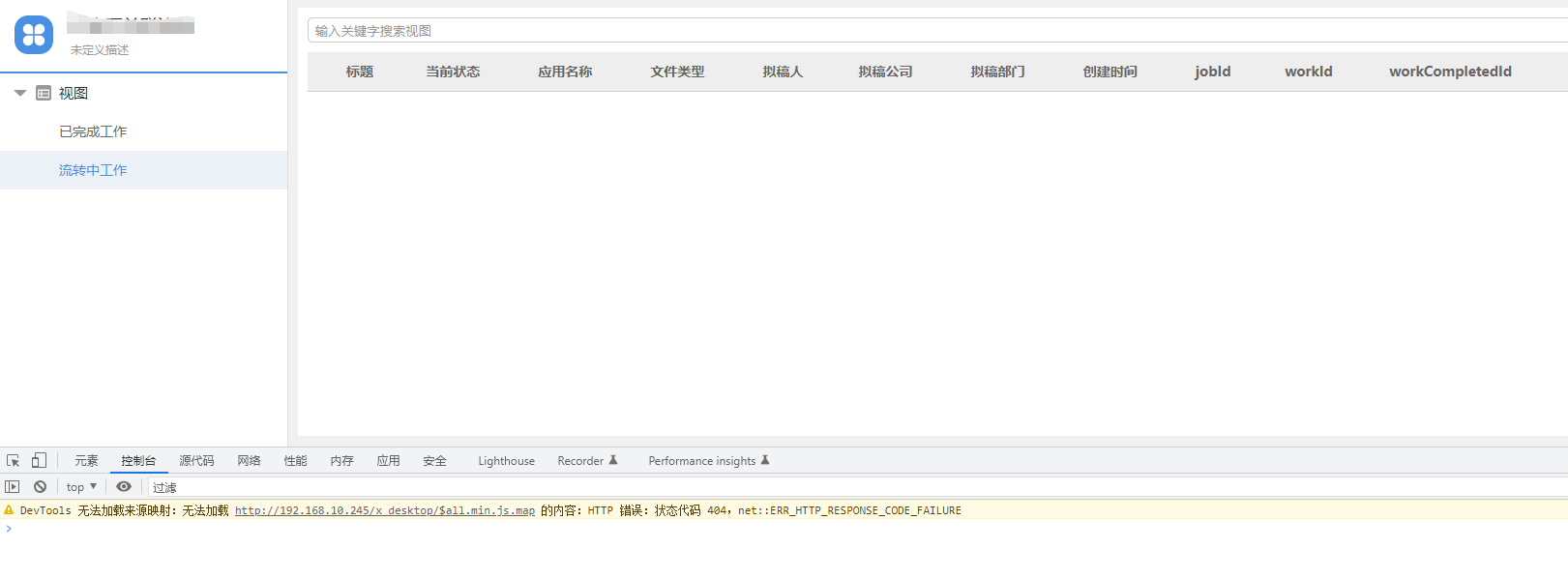Switch to the 元素 DevTools tab
This screenshot has height=578, width=1568.
point(86,461)
